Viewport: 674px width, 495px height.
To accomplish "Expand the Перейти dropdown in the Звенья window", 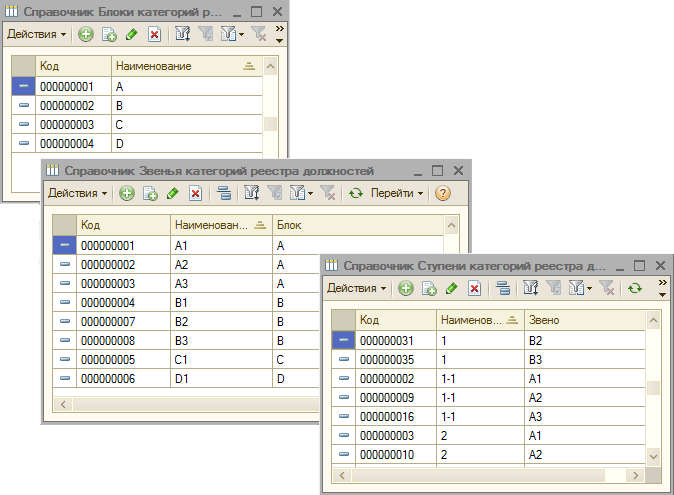I will (397, 193).
